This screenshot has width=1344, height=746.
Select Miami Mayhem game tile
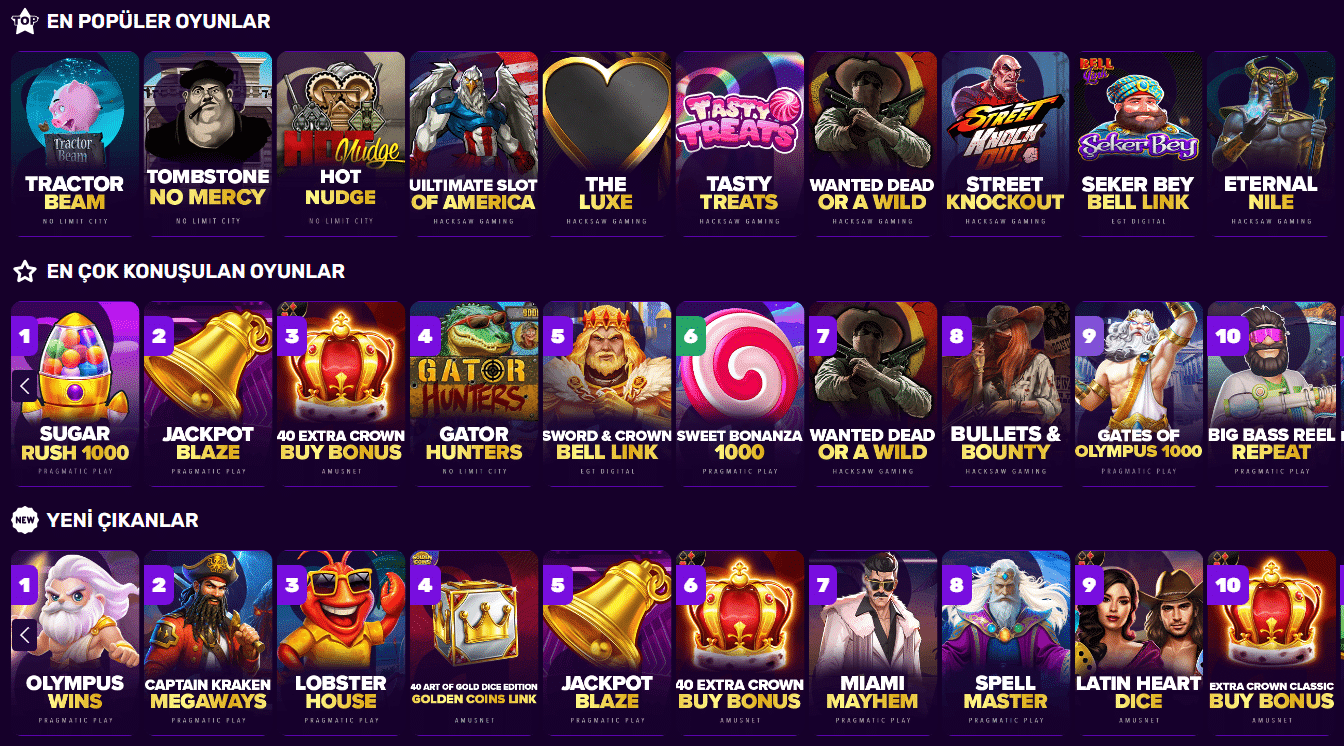coord(873,642)
